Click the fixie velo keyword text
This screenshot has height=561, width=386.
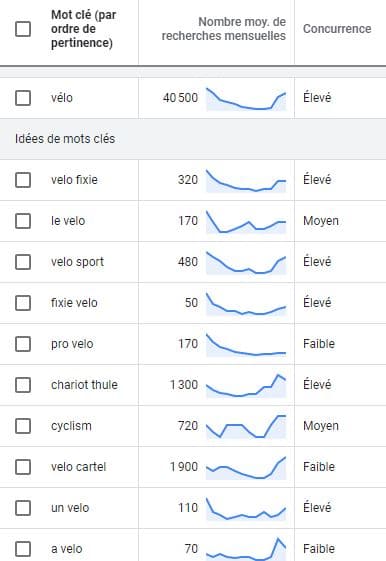coord(74,303)
